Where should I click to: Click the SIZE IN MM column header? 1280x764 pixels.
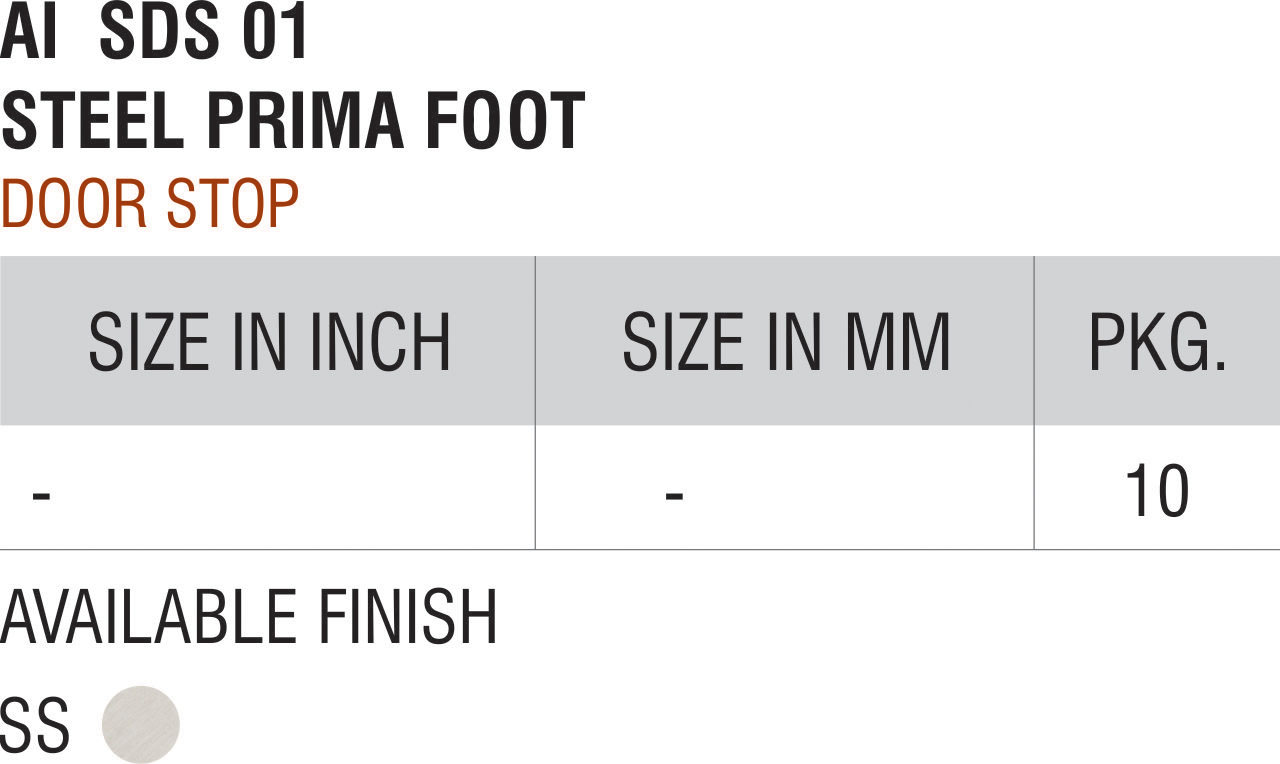(x=786, y=343)
